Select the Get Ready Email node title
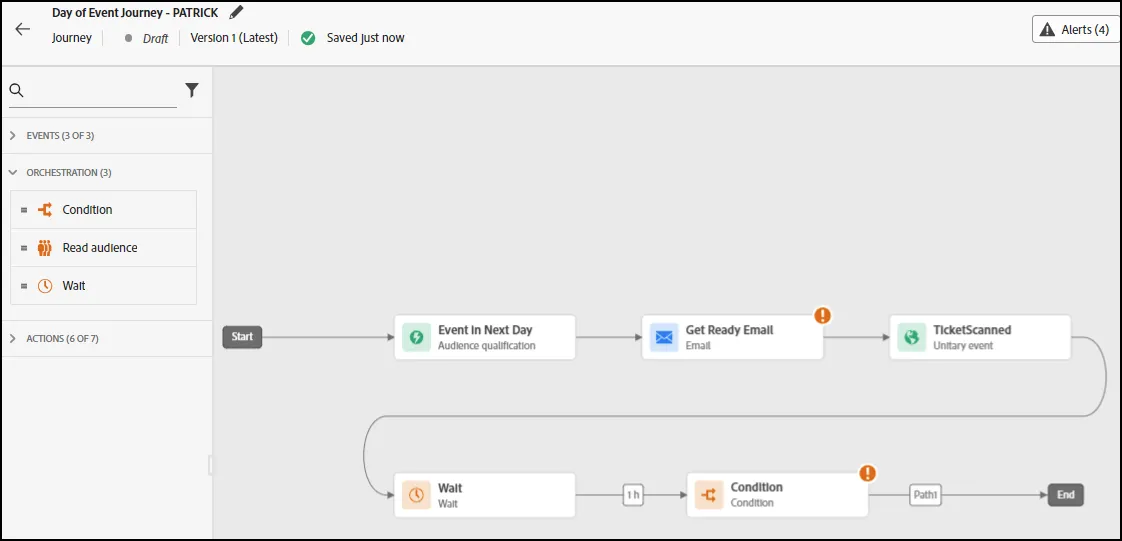The width and height of the screenshot is (1122, 541). [730, 330]
